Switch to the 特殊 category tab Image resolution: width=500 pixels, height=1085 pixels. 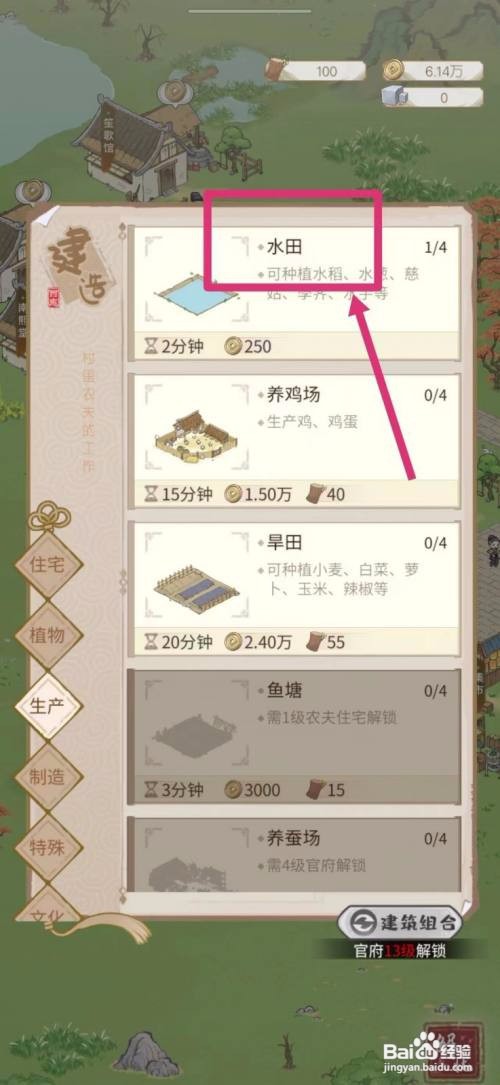click(x=48, y=847)
